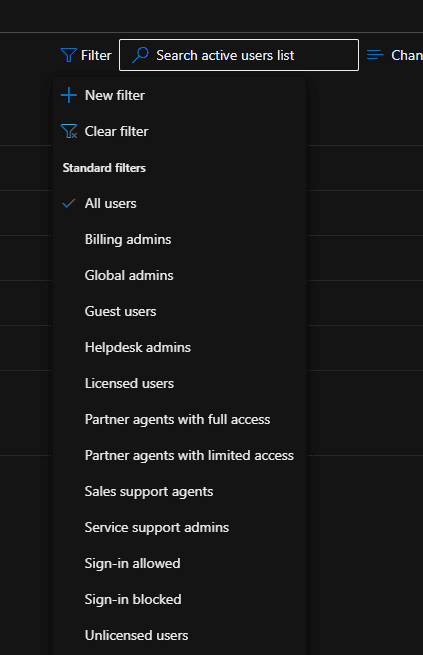Image resolution: width=423 pixels, height=655 pixels.
Task: Apply the Sales support agents filter
Action: [149, 491]
